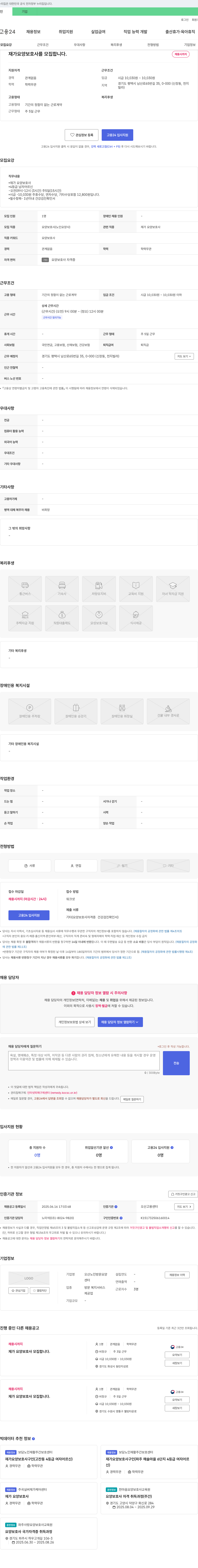The image size is (198, 1568).
Task: Open 요양보호사 자격 취득과정(주간) recommendation
Action: 128,1496
